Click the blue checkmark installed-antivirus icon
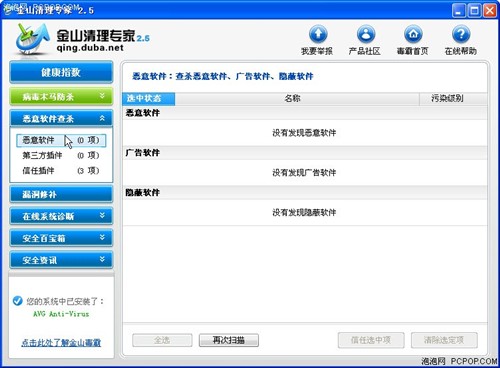The width and height of the screenshot is (500, 368). 17,301
